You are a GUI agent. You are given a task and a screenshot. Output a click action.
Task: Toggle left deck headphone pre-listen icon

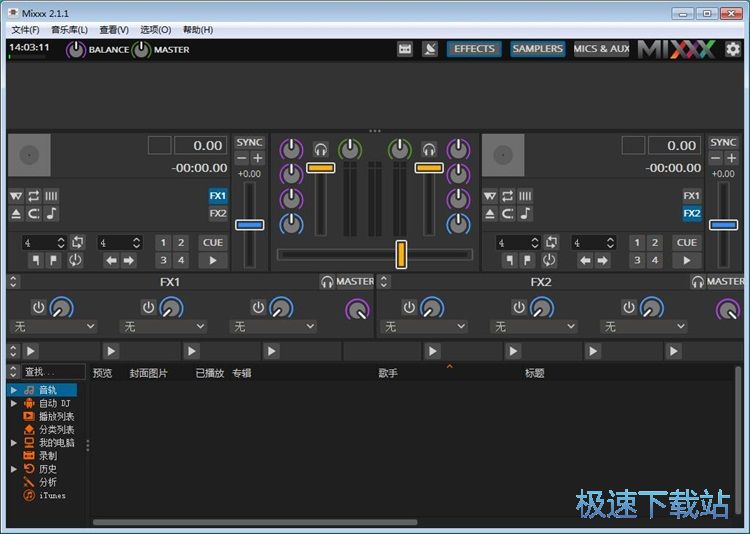coord(321,149)
